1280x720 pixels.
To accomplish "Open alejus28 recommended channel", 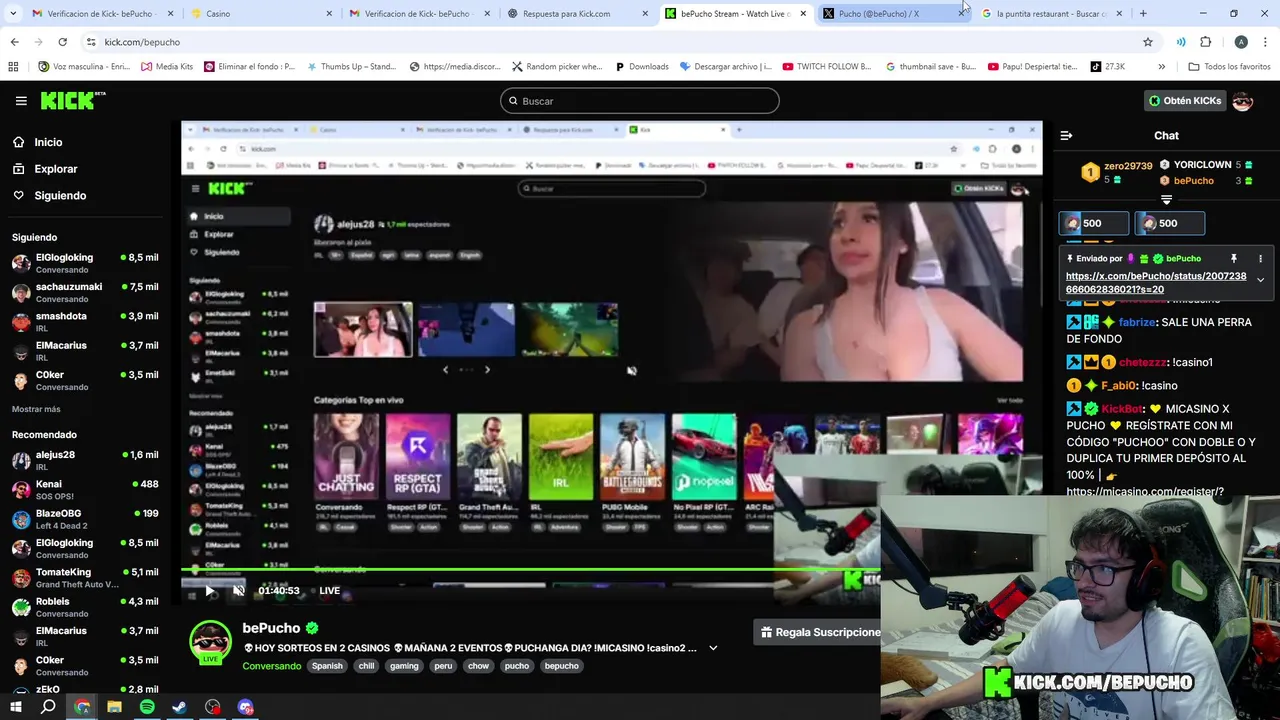I will pos(85,460).
